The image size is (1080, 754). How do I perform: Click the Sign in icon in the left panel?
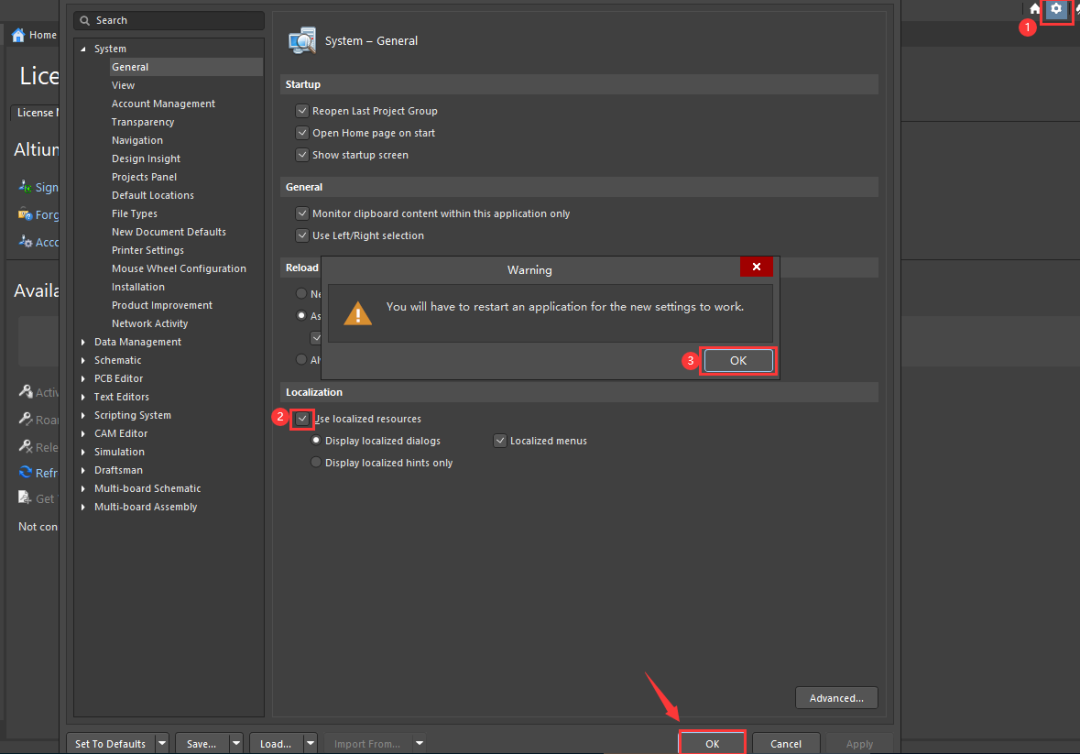[x=26, y=187]
